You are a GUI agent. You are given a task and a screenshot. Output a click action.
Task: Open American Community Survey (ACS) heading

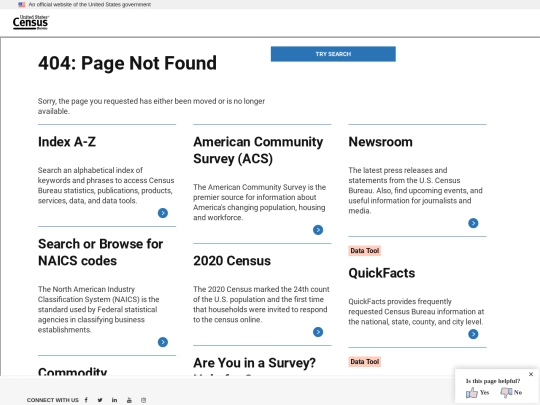(x=258, y=150)
